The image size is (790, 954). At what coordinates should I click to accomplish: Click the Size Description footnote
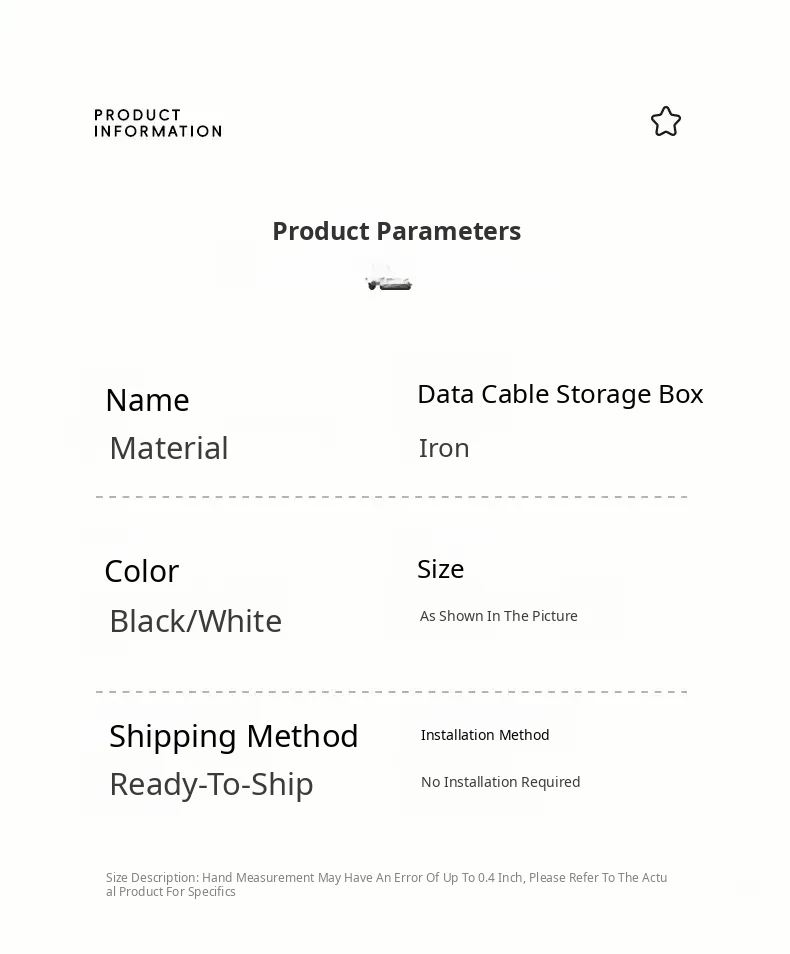click(x=386, y=884)
